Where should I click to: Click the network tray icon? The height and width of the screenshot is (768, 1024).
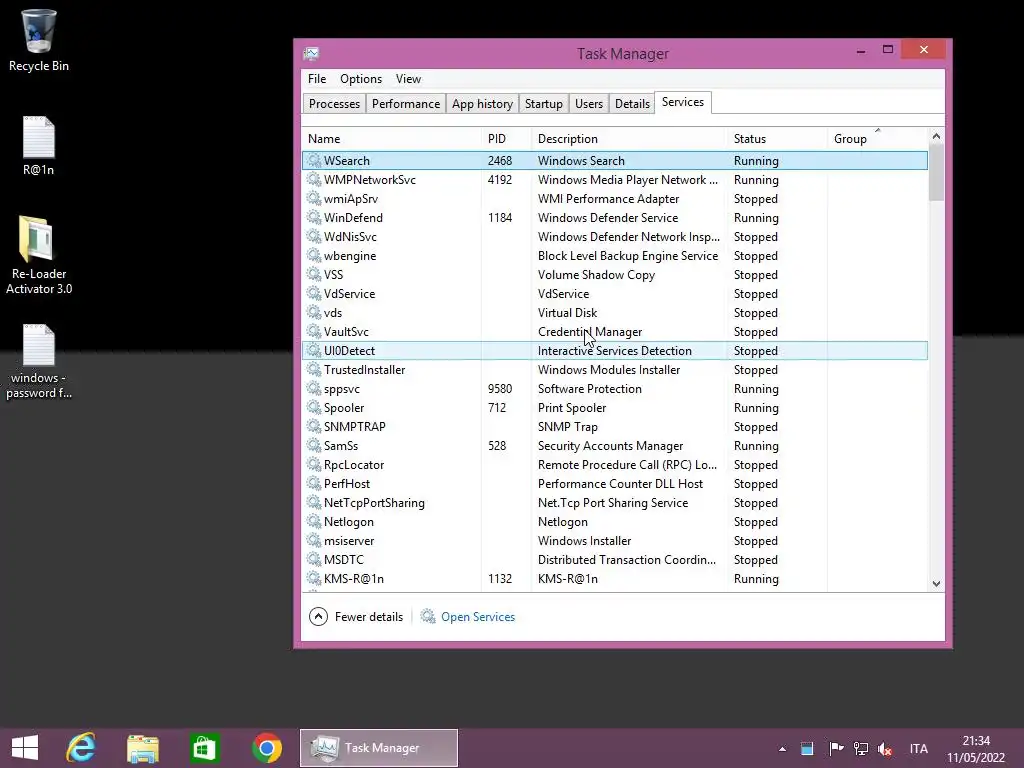861,748
